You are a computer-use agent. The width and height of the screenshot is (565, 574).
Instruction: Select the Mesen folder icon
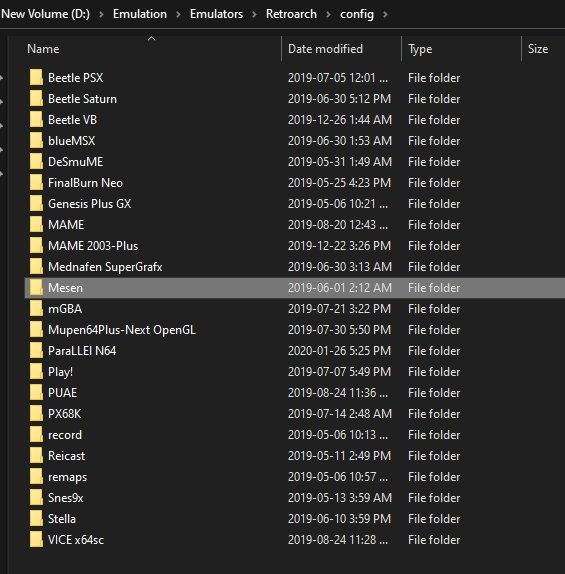click(36, 288)
